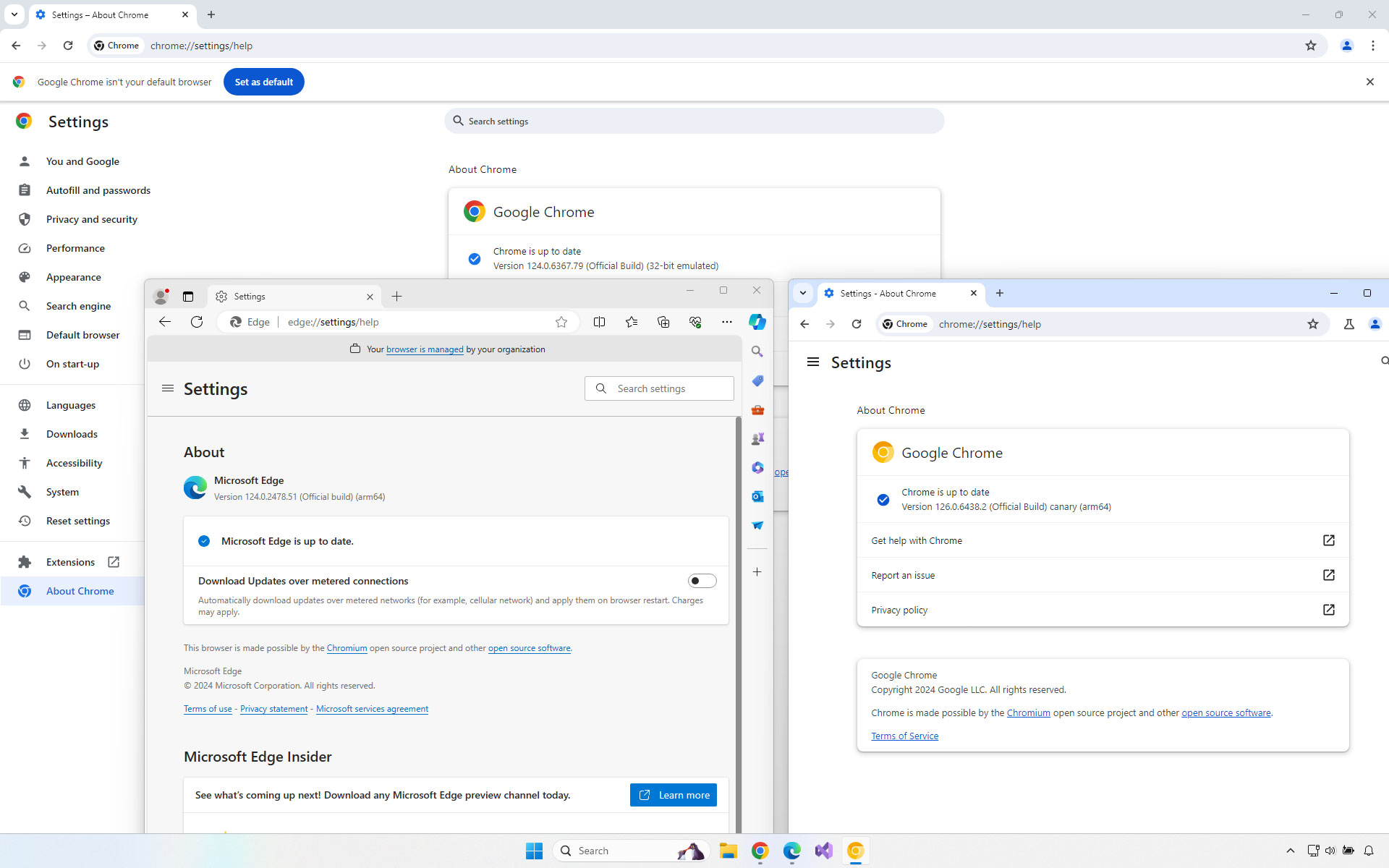Image resolution: width=1389 pixels, height=868 pixels.
Task: Open browser is managed link
Action: point(425,349)
